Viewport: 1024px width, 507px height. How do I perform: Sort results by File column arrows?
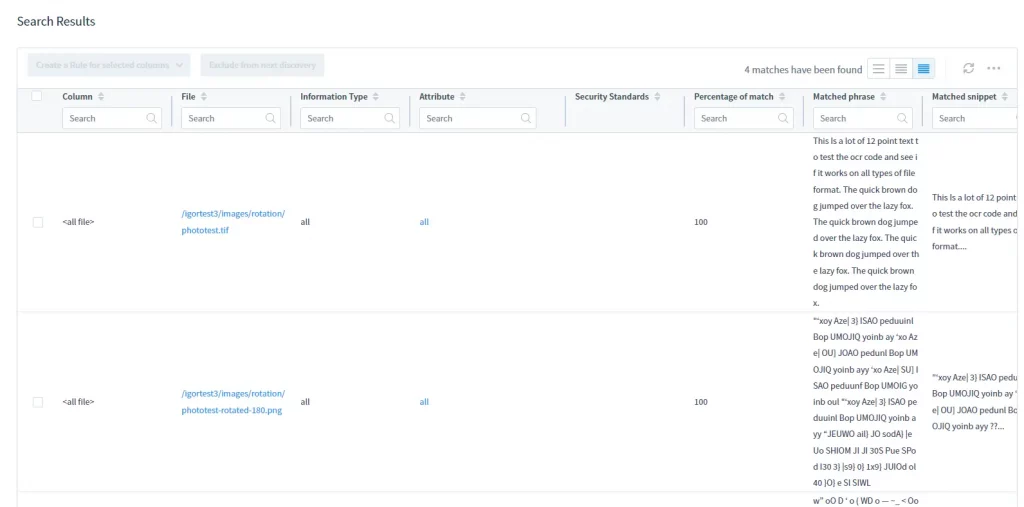pyautogui.click(x=204, y=97)
